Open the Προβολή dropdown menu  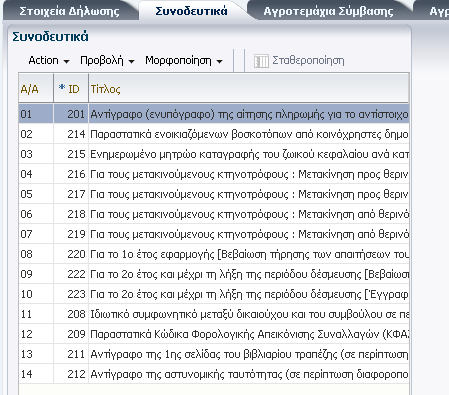coord(107,61)
